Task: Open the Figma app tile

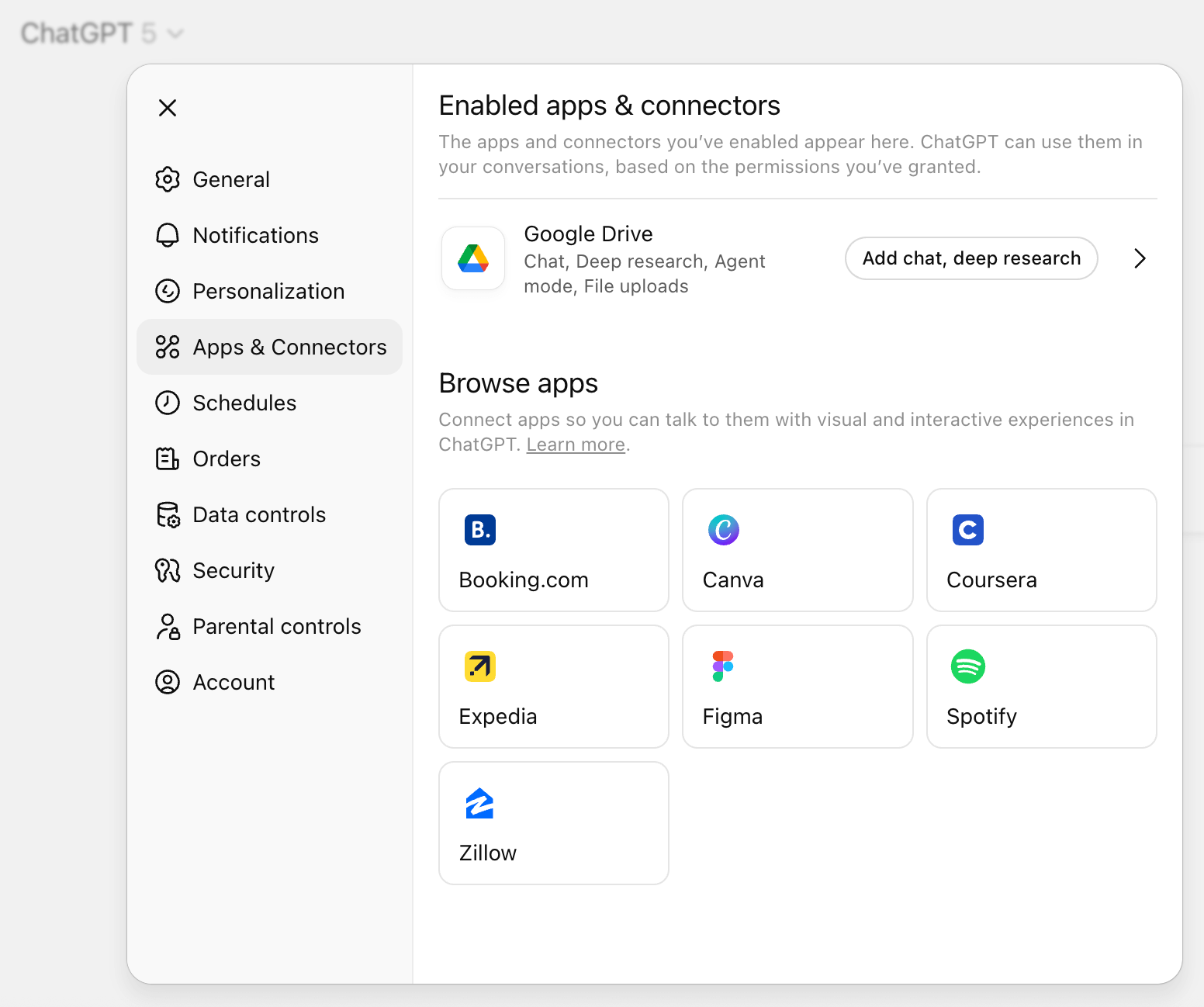Action: [x=797, y=687]
